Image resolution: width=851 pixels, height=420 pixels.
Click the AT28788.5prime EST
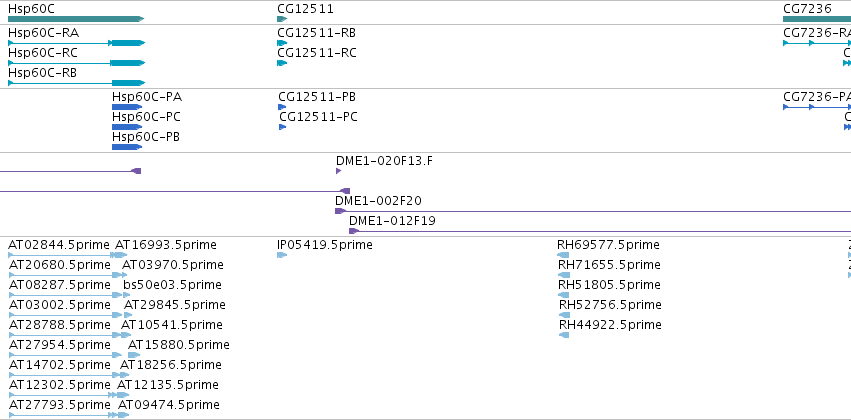[65, 335]
